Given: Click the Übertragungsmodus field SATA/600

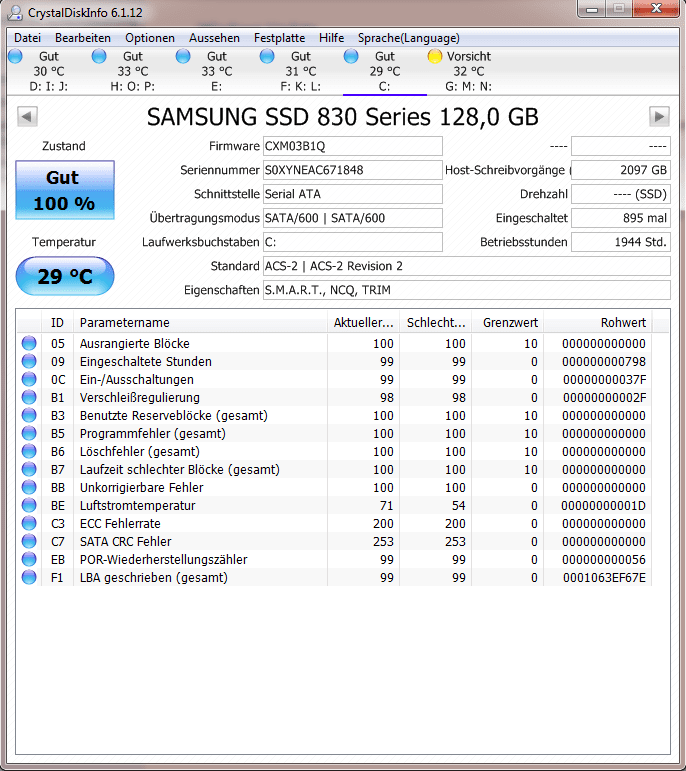Looking at the screenshot, I should (x=353, y=218).
